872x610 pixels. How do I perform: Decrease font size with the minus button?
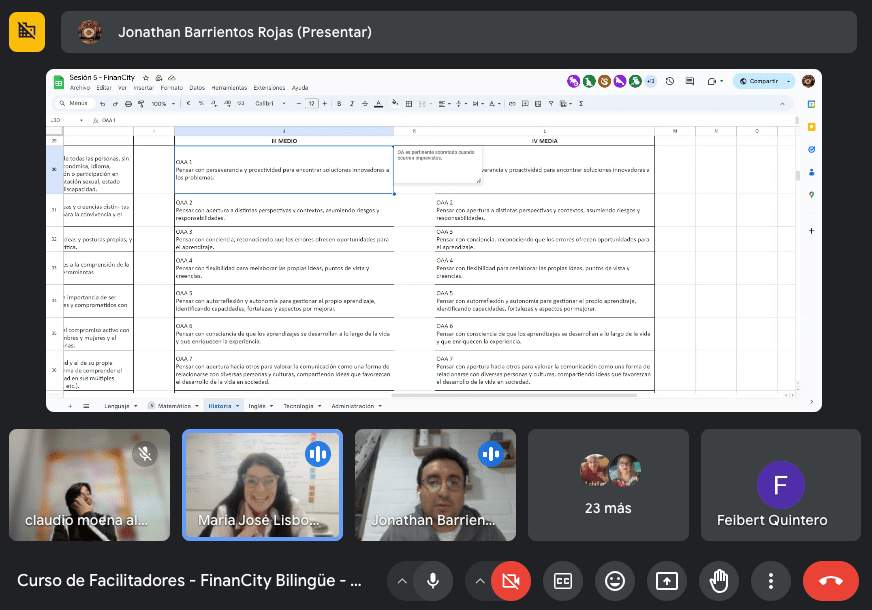tap(299, 104)
